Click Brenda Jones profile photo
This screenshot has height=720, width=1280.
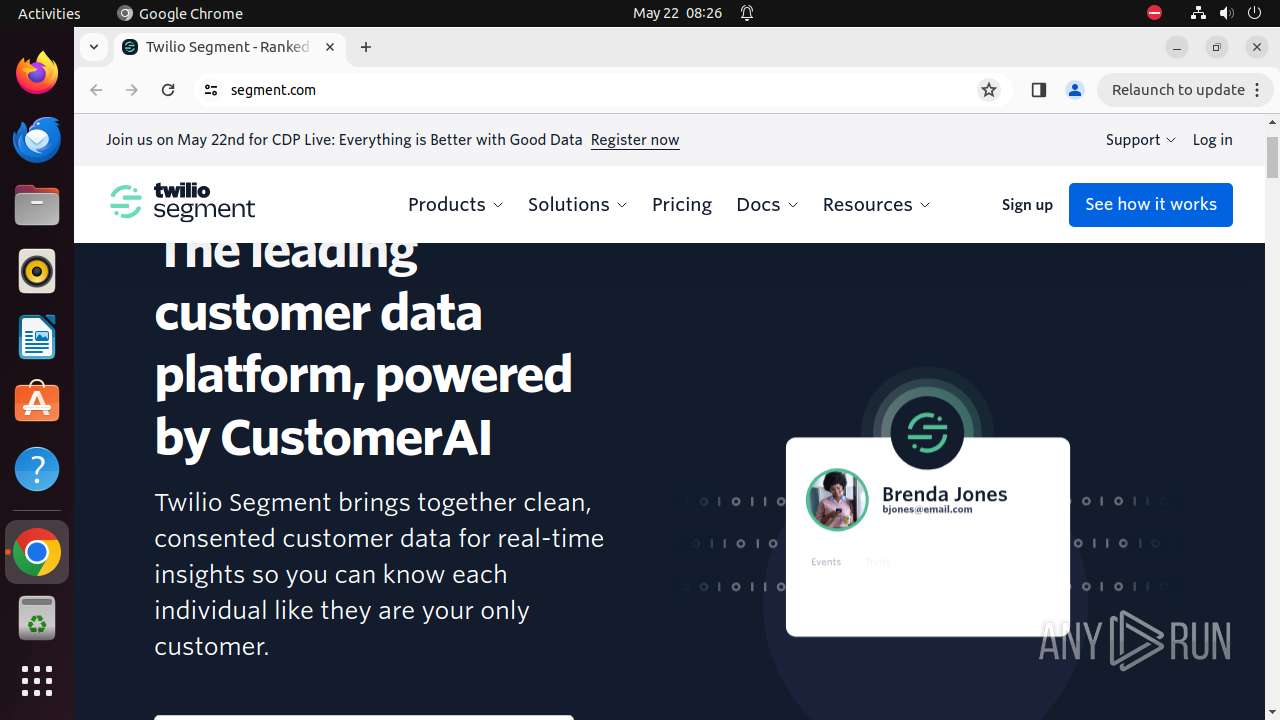point(837,500)
